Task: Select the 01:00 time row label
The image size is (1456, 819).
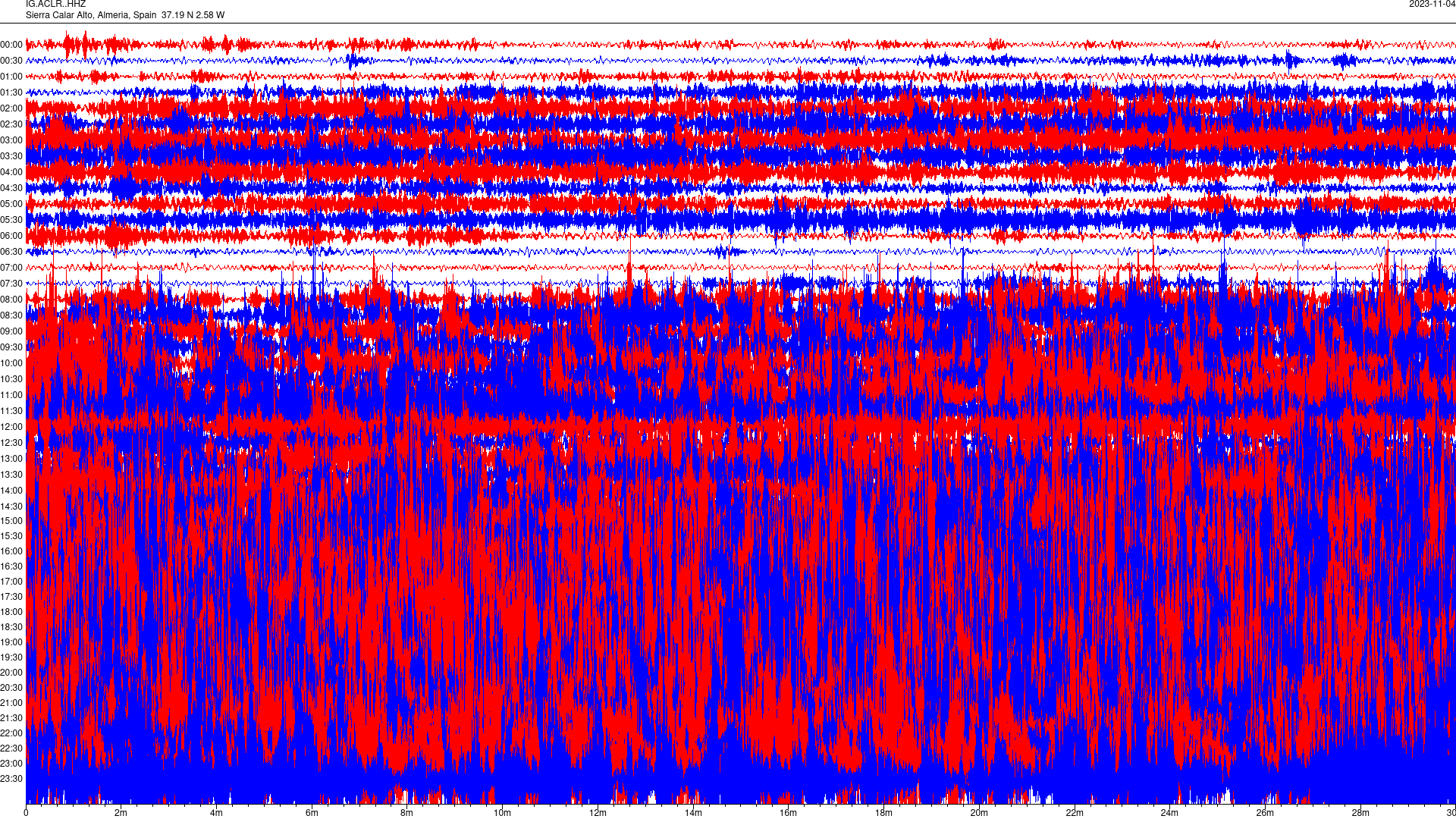Action: [11, 77]
